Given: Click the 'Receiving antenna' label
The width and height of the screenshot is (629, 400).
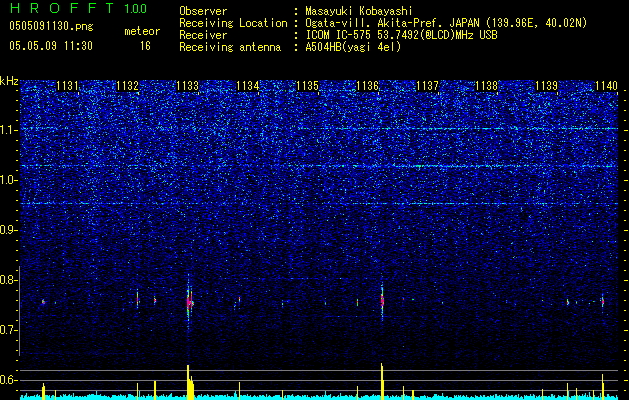Looking at the screenshot, I should click(x=230, y=47).
